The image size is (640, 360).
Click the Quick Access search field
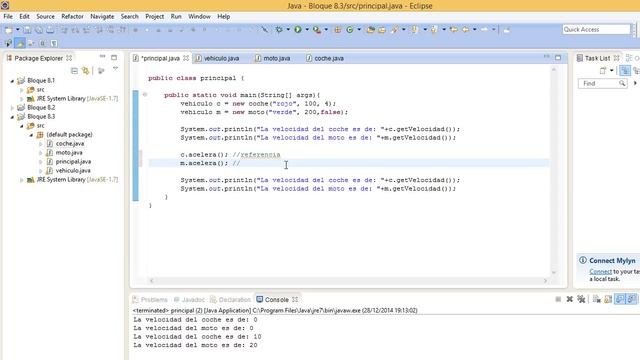pos(596,29)
